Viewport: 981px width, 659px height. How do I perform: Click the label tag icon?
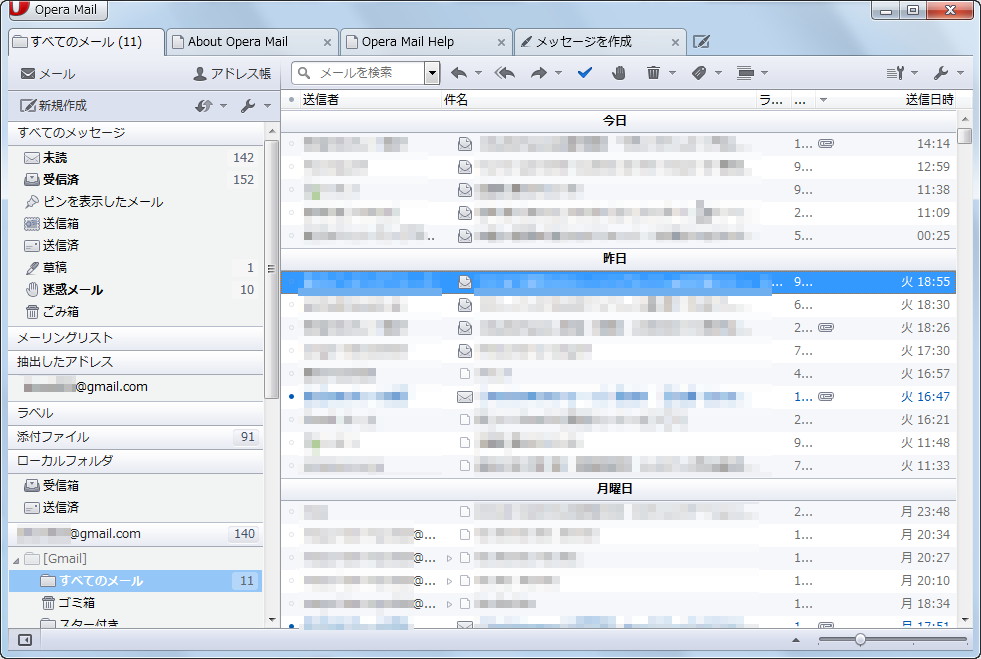pyautogui.click(x=699, y=73)
